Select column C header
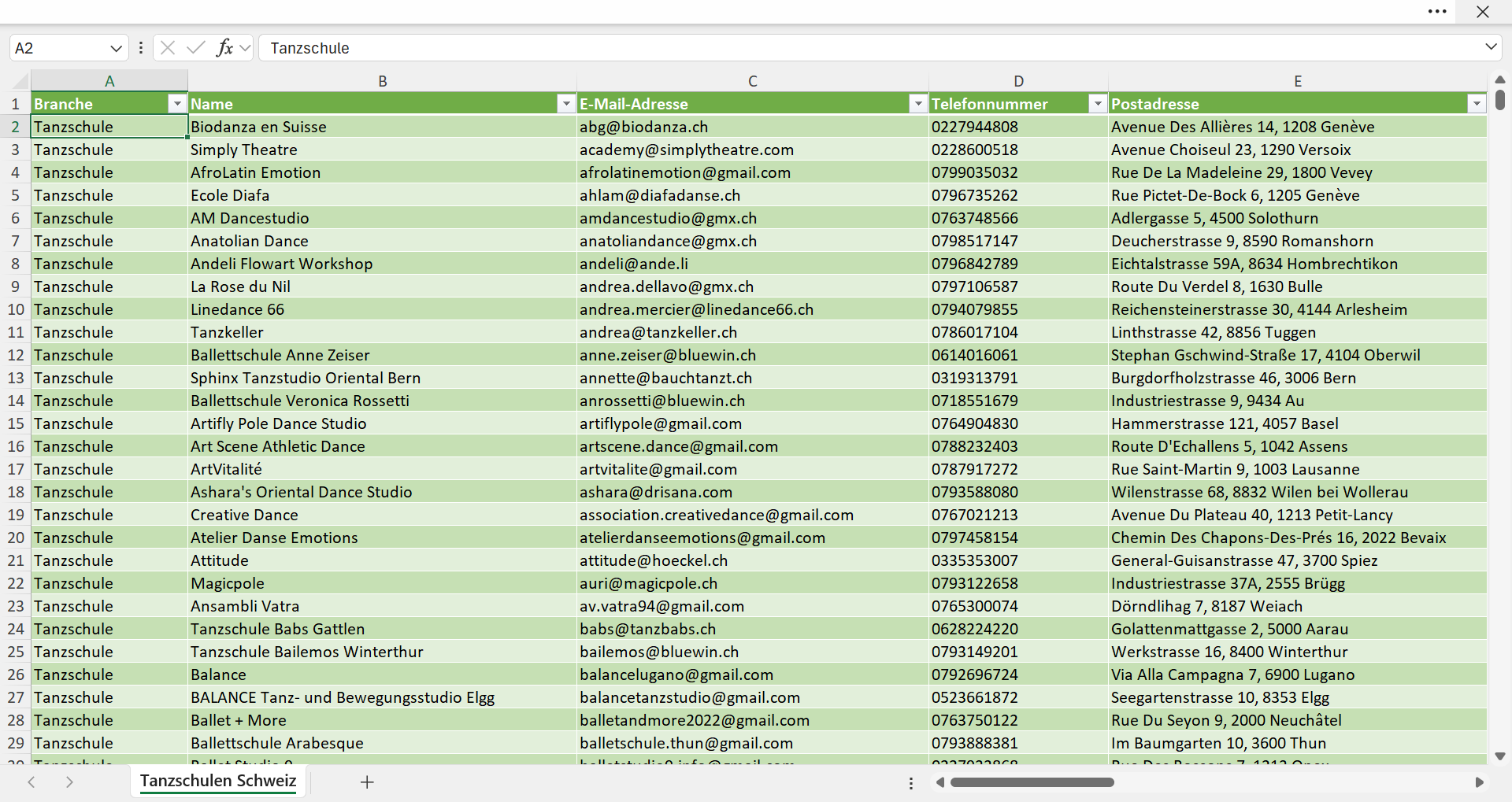The height and width of the screenshot is (802, 1512). click(x=753, y=80)
